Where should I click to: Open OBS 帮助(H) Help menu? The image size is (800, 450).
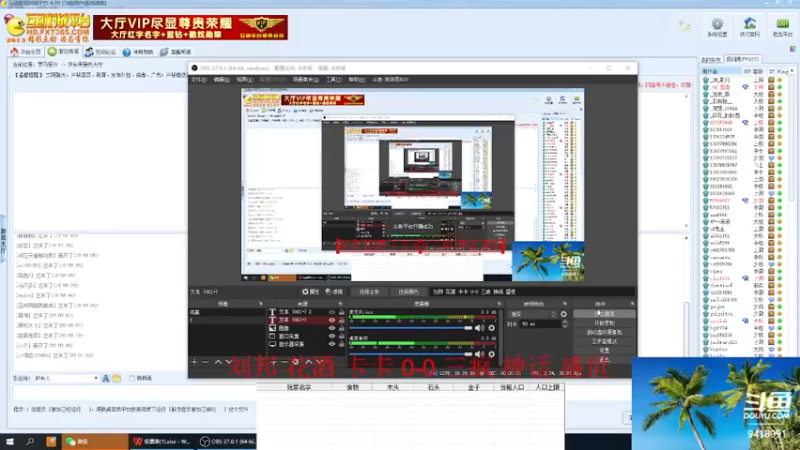[357, 80]
